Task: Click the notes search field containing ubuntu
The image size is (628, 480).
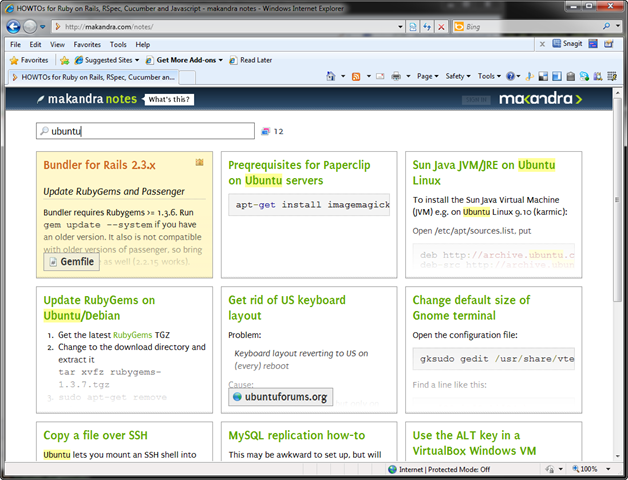Action: pos(145,131)
